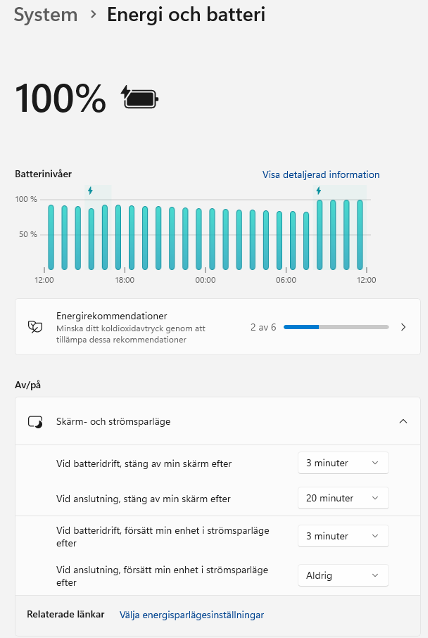The image size is (428, 638).
Task: Click the leaf icon for Energirekommendationer
Action: [x=35, y=327]
